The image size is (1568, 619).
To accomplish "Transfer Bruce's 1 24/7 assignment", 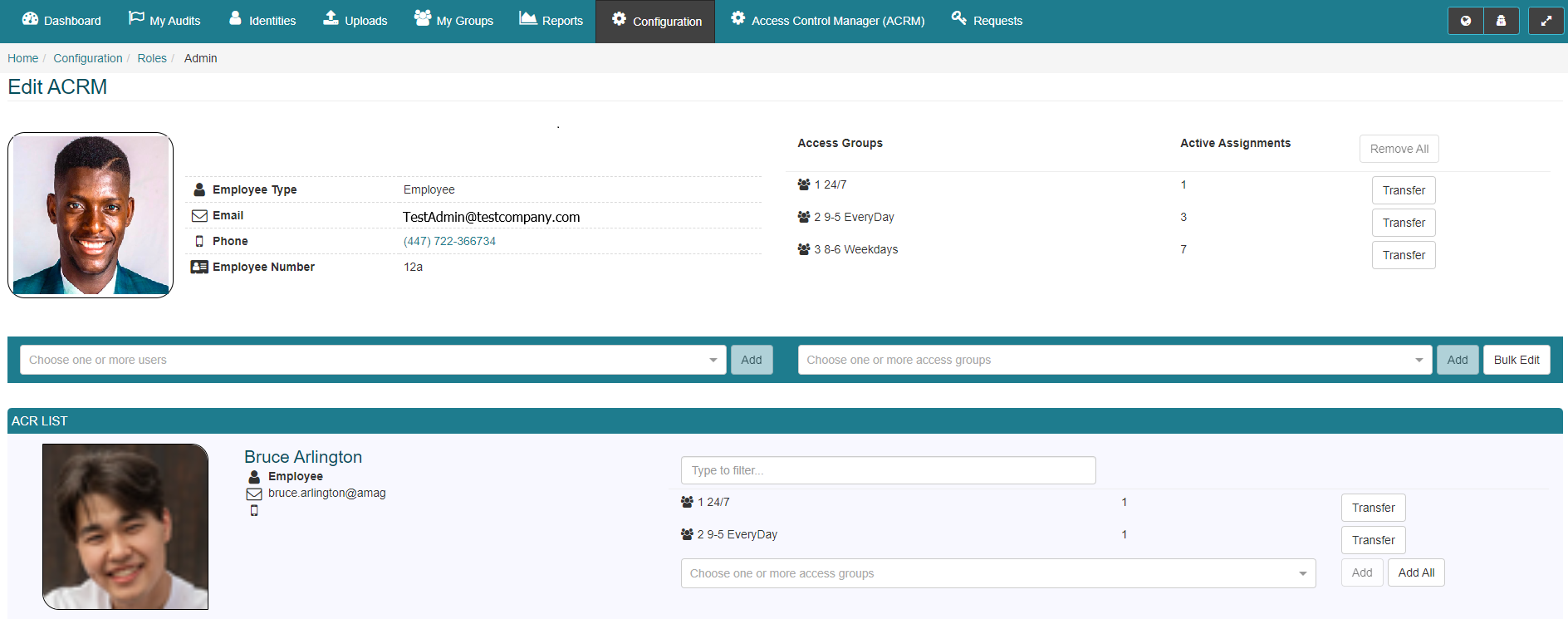I will tap(1373, 508).
